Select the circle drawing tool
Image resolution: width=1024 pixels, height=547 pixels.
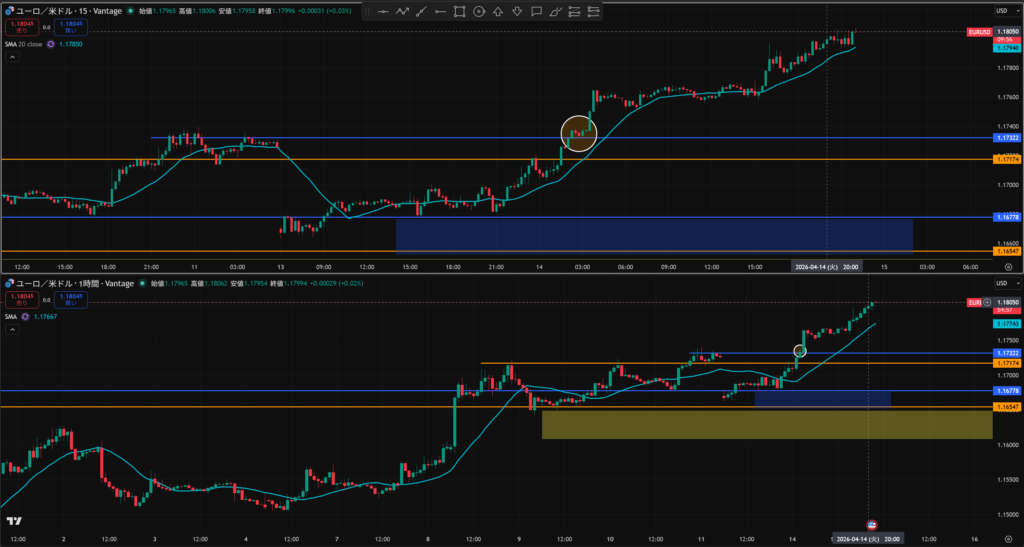pyautogui.click(x=479, y=12)
